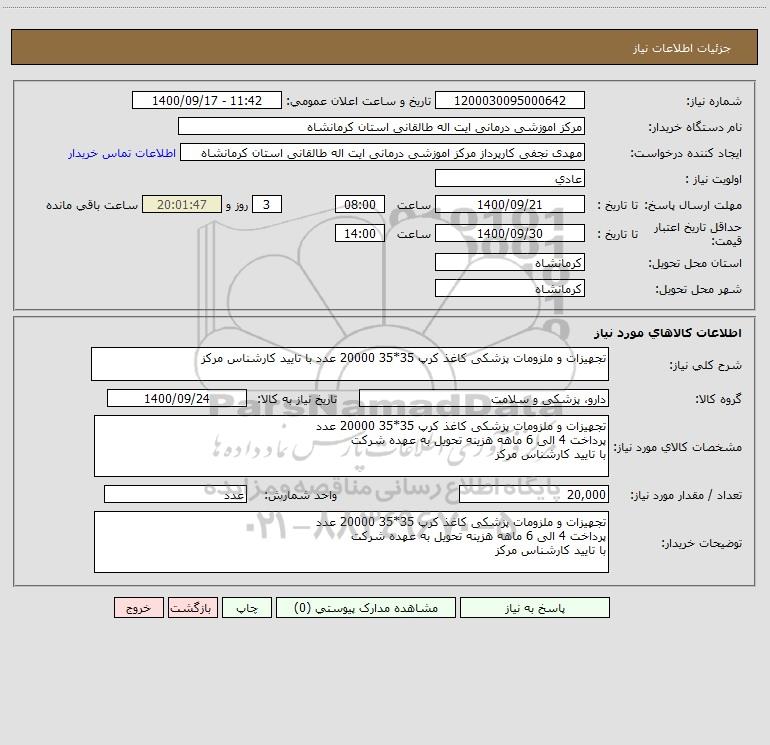Click the ساعت باقی مانده label
Screen dimensions: 770x745
coord(92,205)
